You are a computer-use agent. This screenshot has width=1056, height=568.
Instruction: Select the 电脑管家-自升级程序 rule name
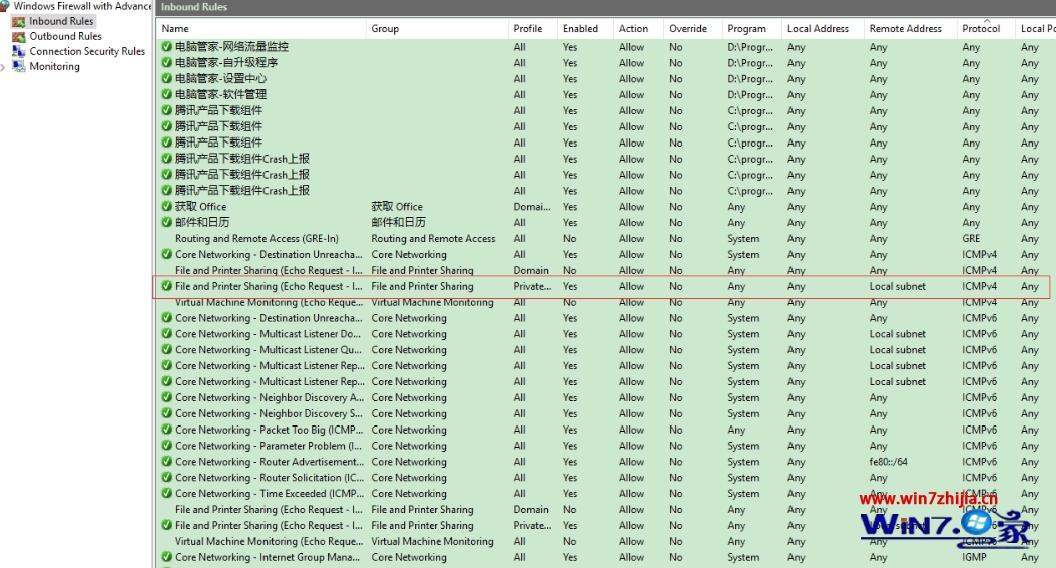point(226,62)
